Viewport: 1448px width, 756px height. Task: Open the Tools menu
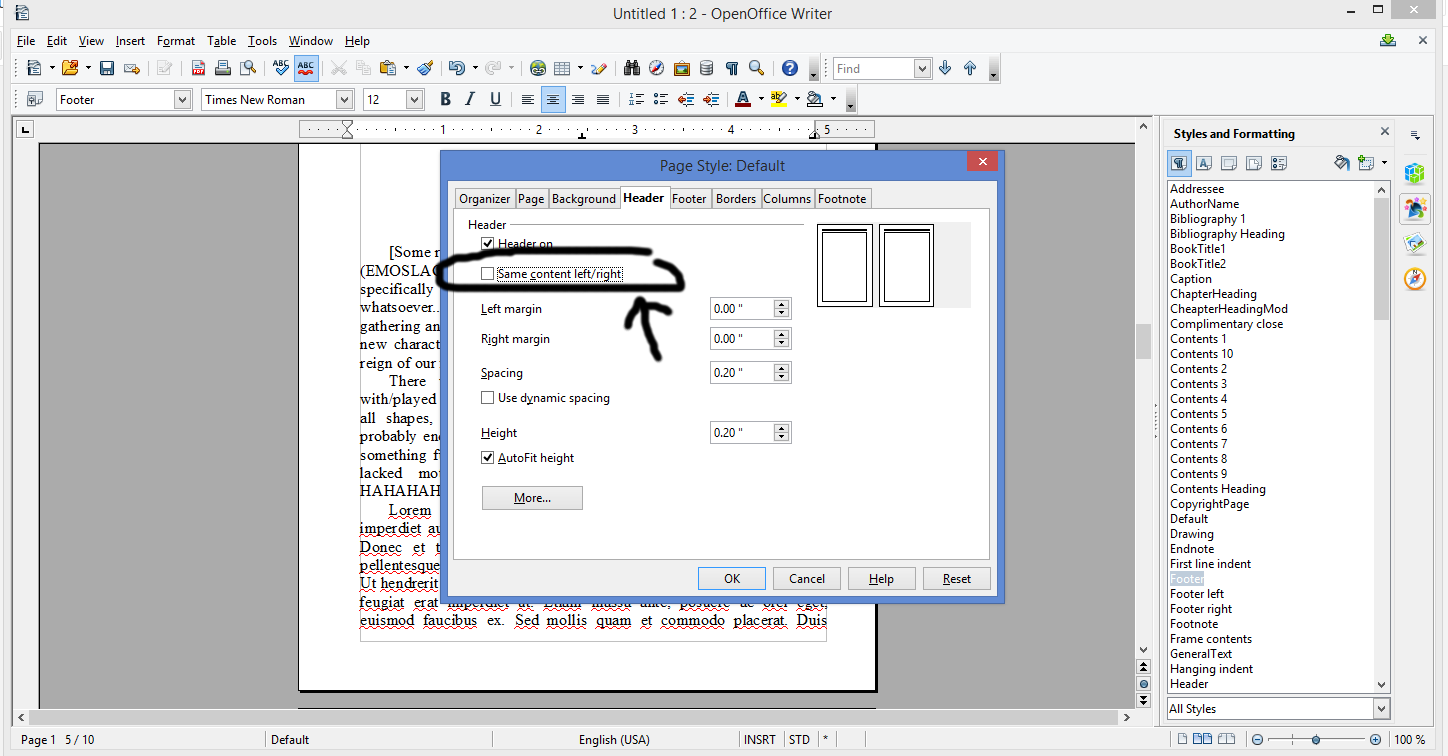tap(262, 41)
